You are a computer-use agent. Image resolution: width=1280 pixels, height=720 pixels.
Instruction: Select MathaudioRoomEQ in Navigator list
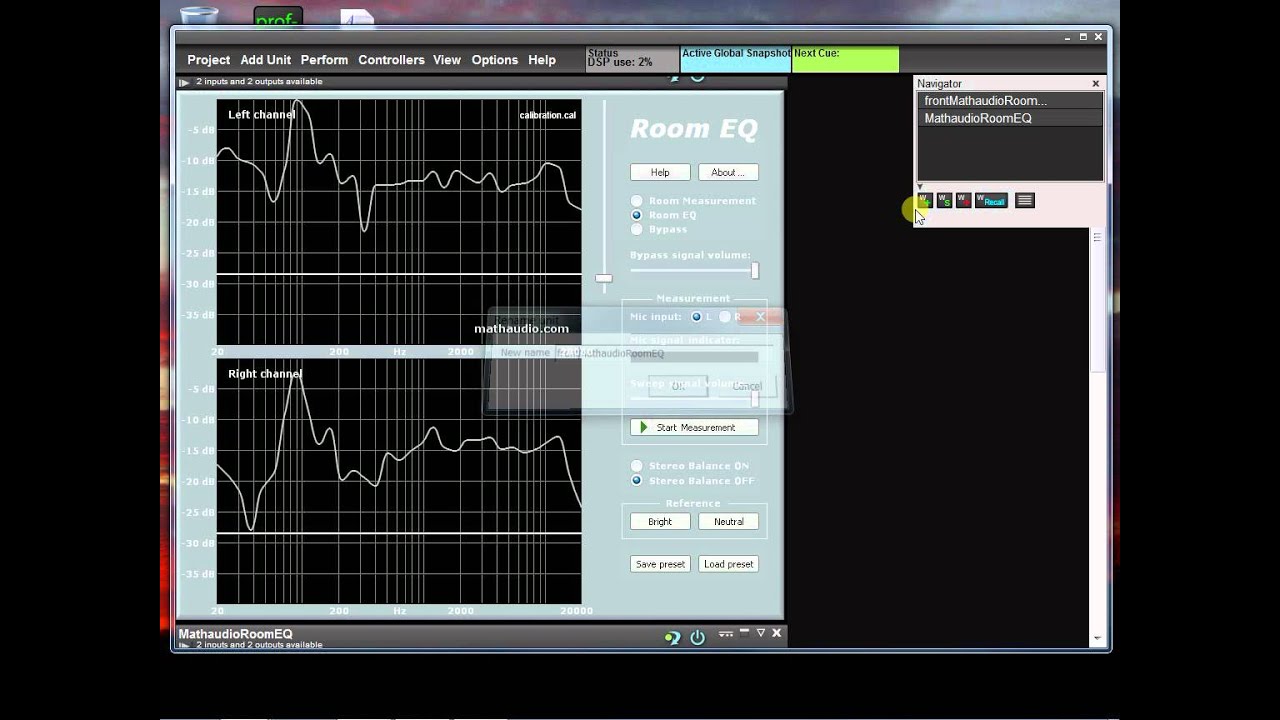click(x=1010, y=118)
